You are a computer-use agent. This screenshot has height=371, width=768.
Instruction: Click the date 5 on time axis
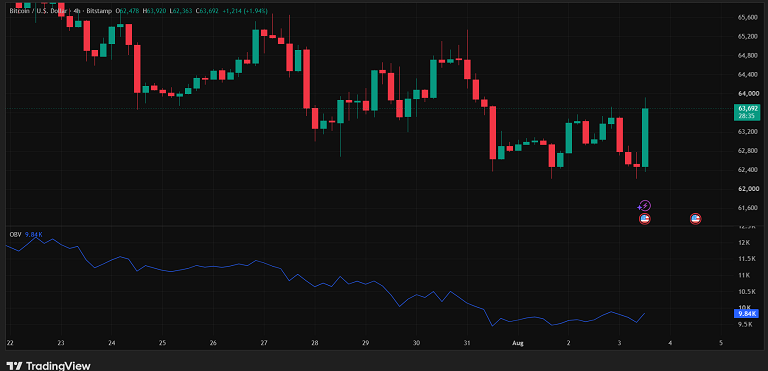tap(721, 343)
